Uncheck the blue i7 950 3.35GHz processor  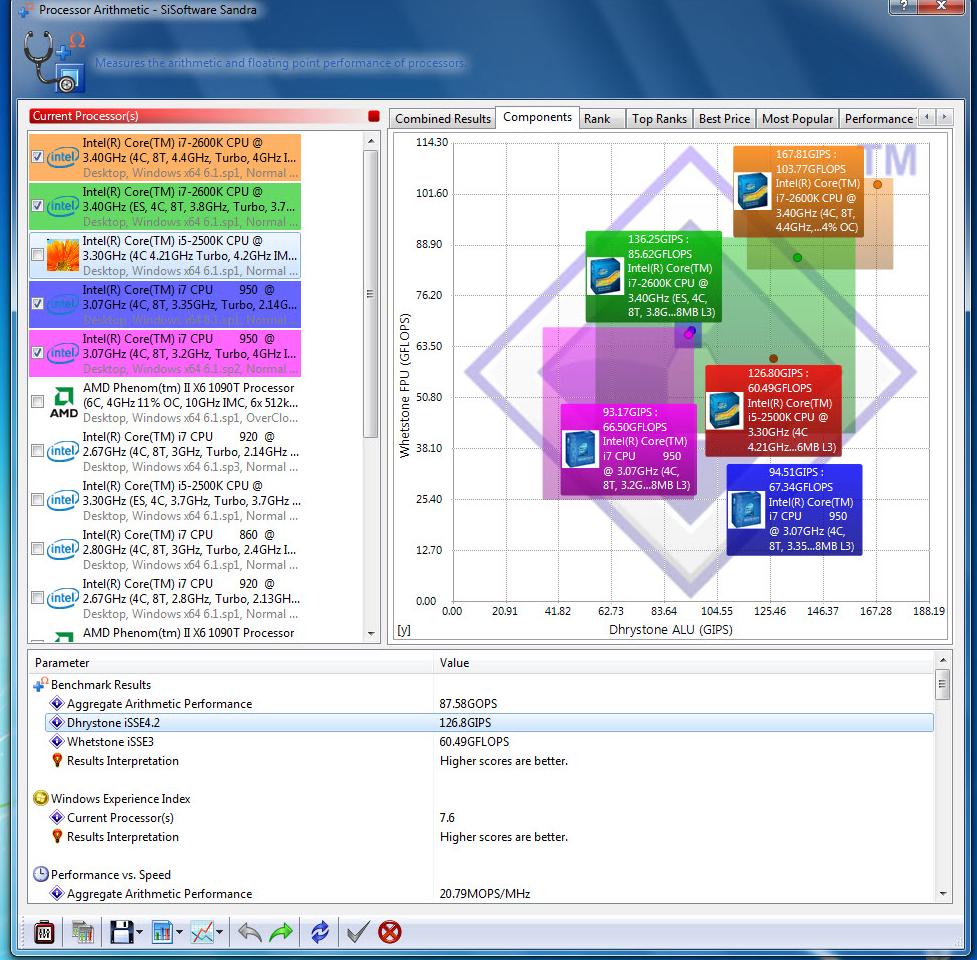click(37, 303)
